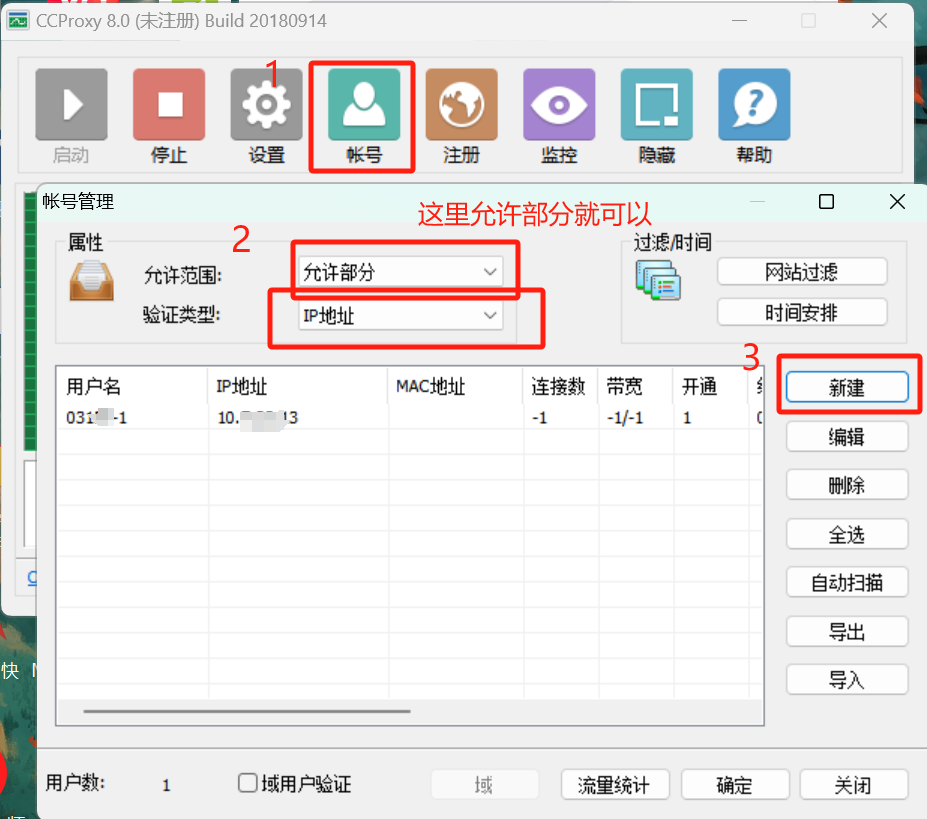This screenshot has width=927, height=819.
Task: Click the MAC地址 column header
Action: coord(455,386)
